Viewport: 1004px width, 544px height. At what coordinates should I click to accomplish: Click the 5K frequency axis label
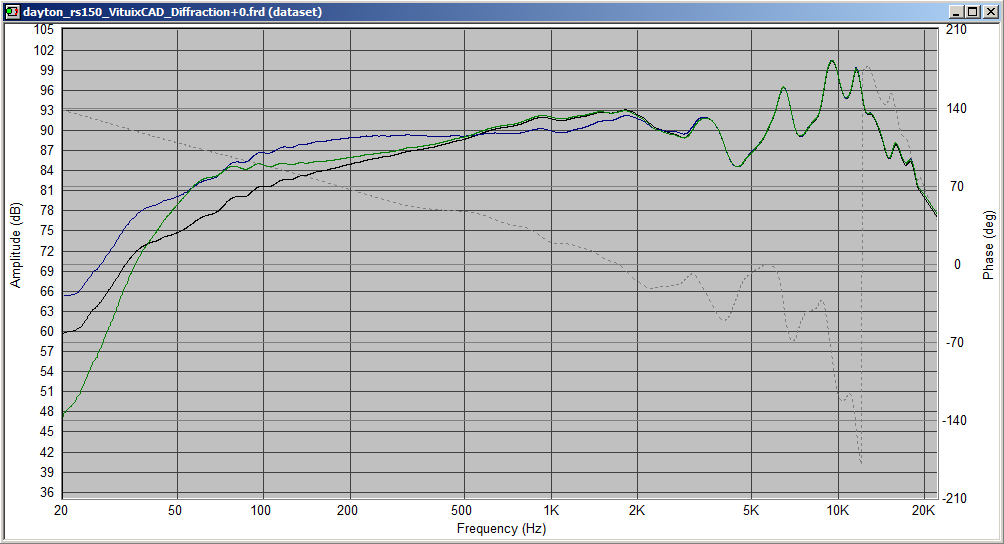(751, 511)
